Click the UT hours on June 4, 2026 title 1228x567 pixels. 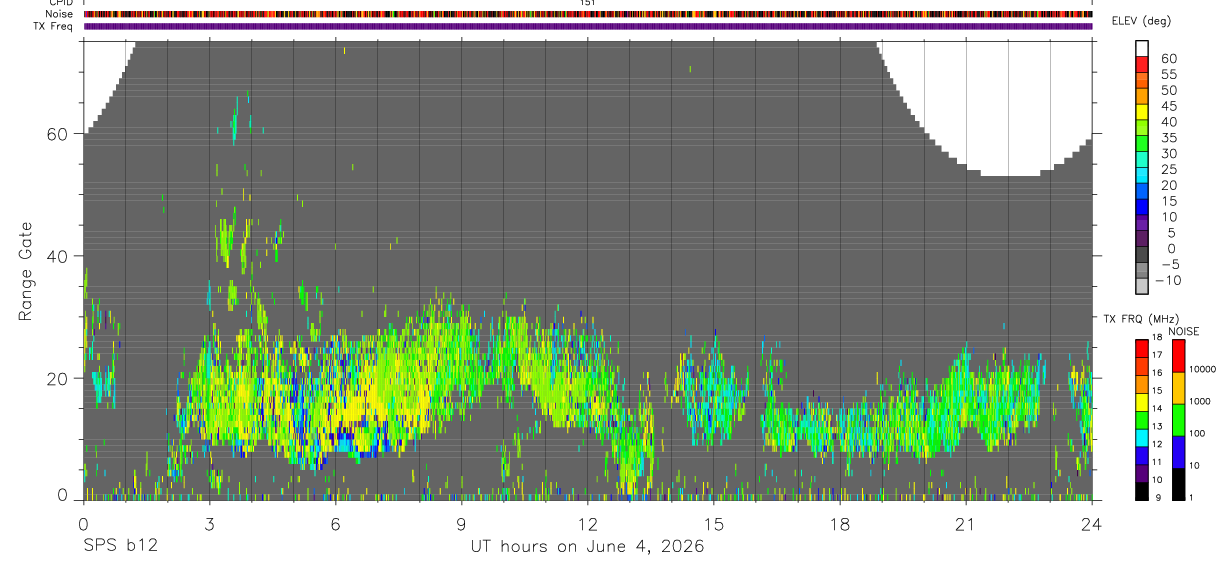pos(588,547)
